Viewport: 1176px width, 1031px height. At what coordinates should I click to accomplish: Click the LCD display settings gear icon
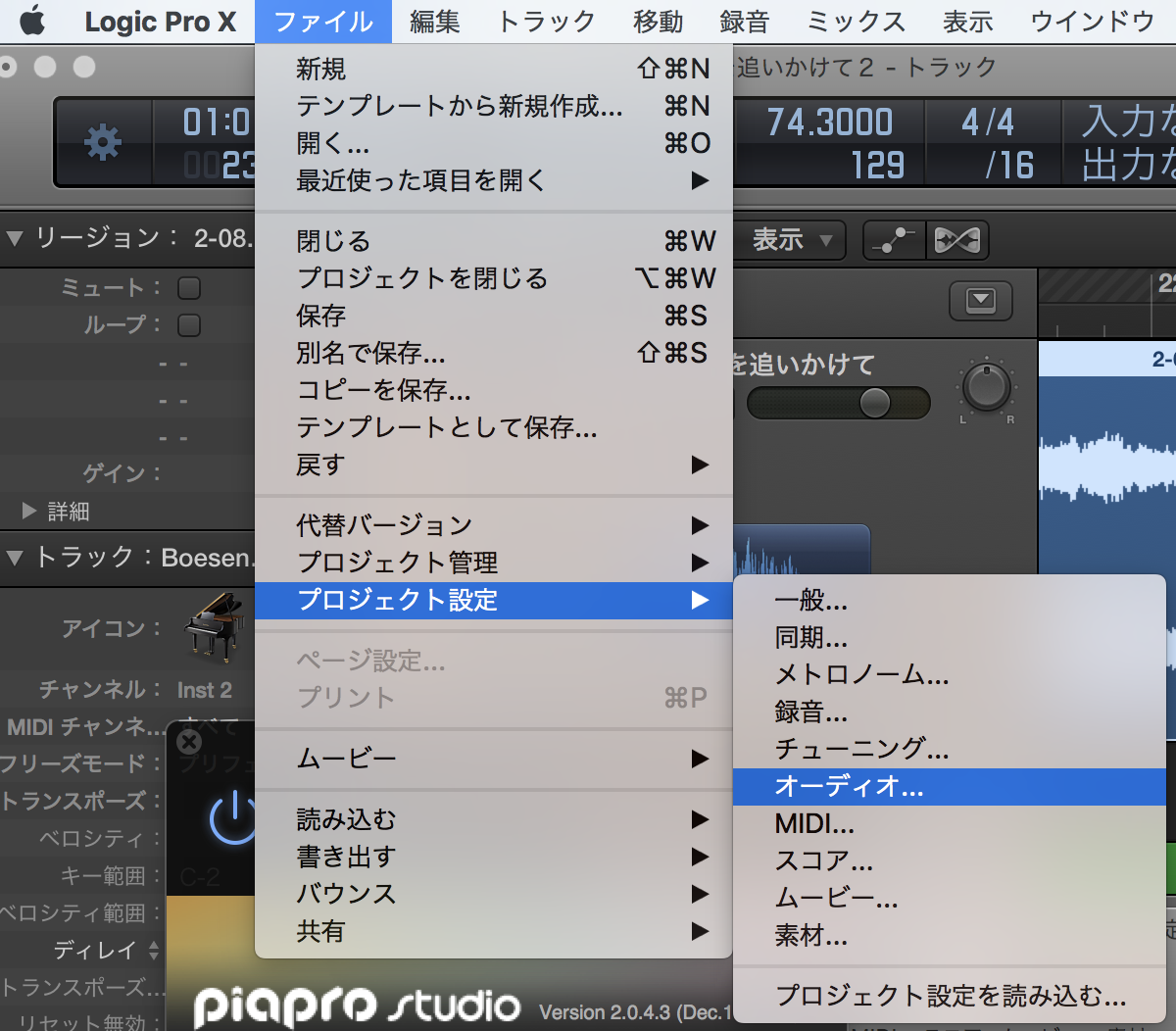pos(103,143)
